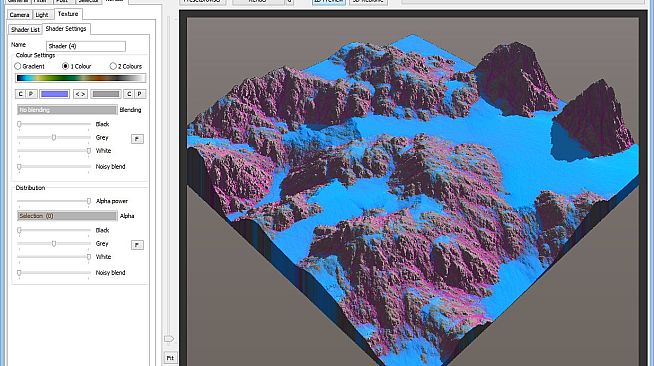654x366 pixels.
Task: Click the C button beside the blue swatch
Action: click(20, 94)
